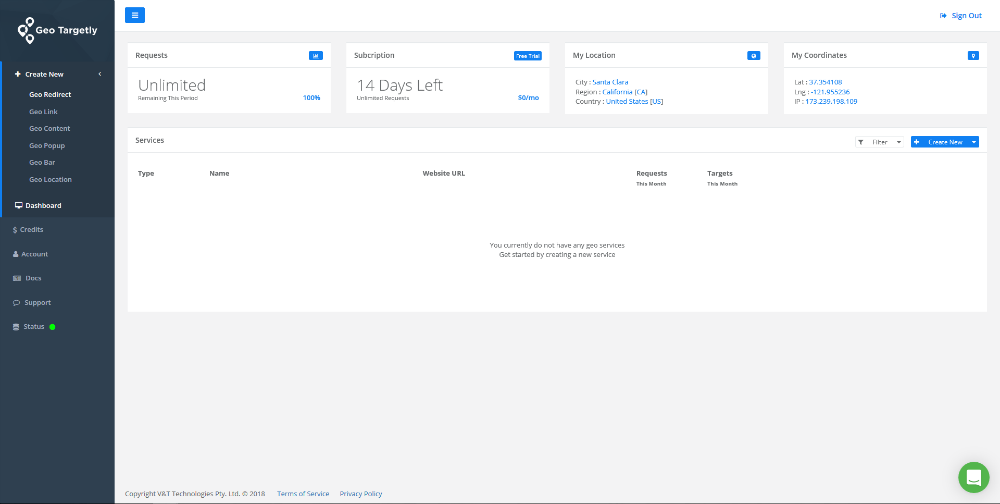Open the Account page

[x=31, y=254]
